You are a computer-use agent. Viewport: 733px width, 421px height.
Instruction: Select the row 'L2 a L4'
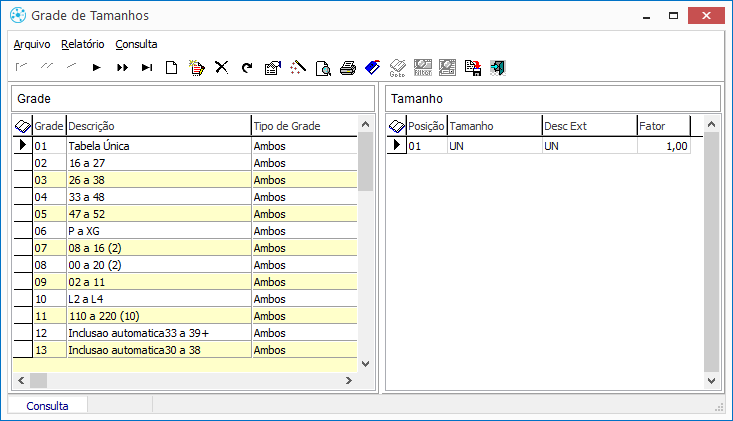tap(185, 299)
